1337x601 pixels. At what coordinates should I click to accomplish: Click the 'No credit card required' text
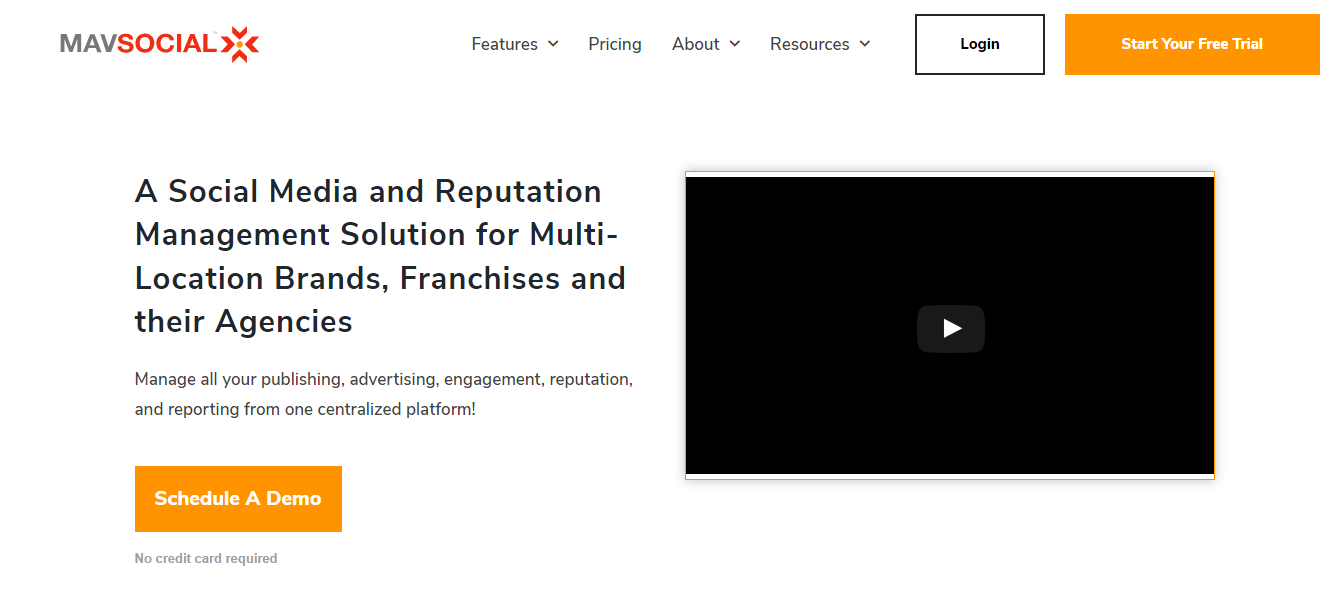[206, 559]
